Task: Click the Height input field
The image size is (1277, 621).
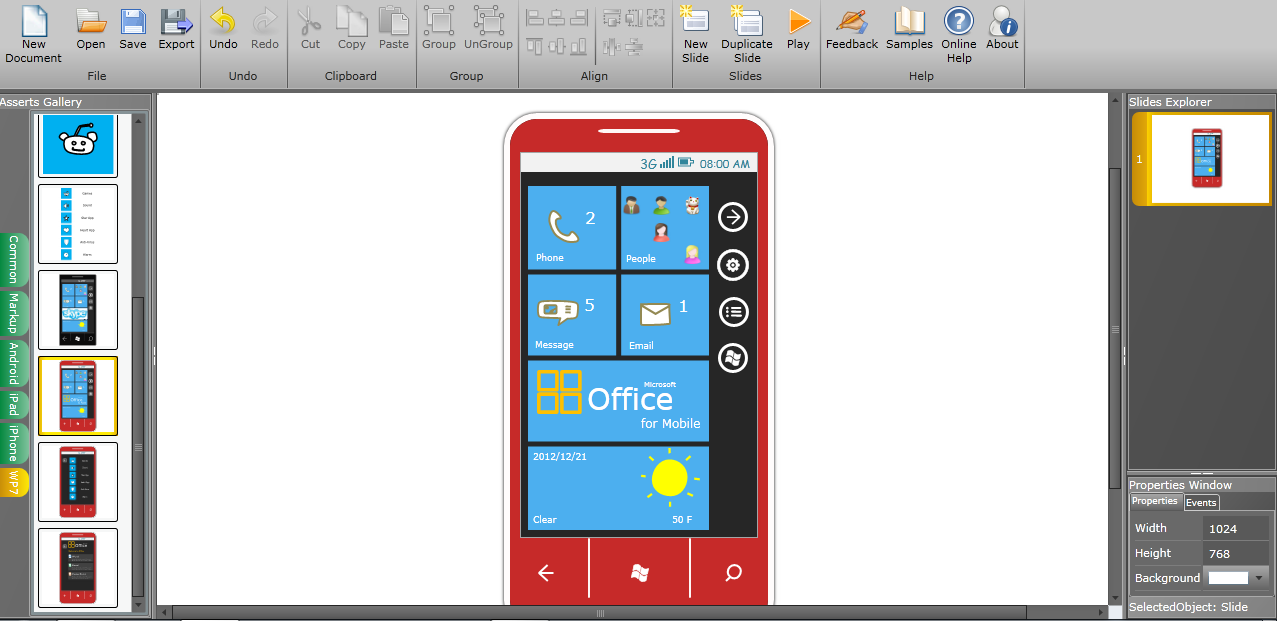Action: pos(1236,553)
